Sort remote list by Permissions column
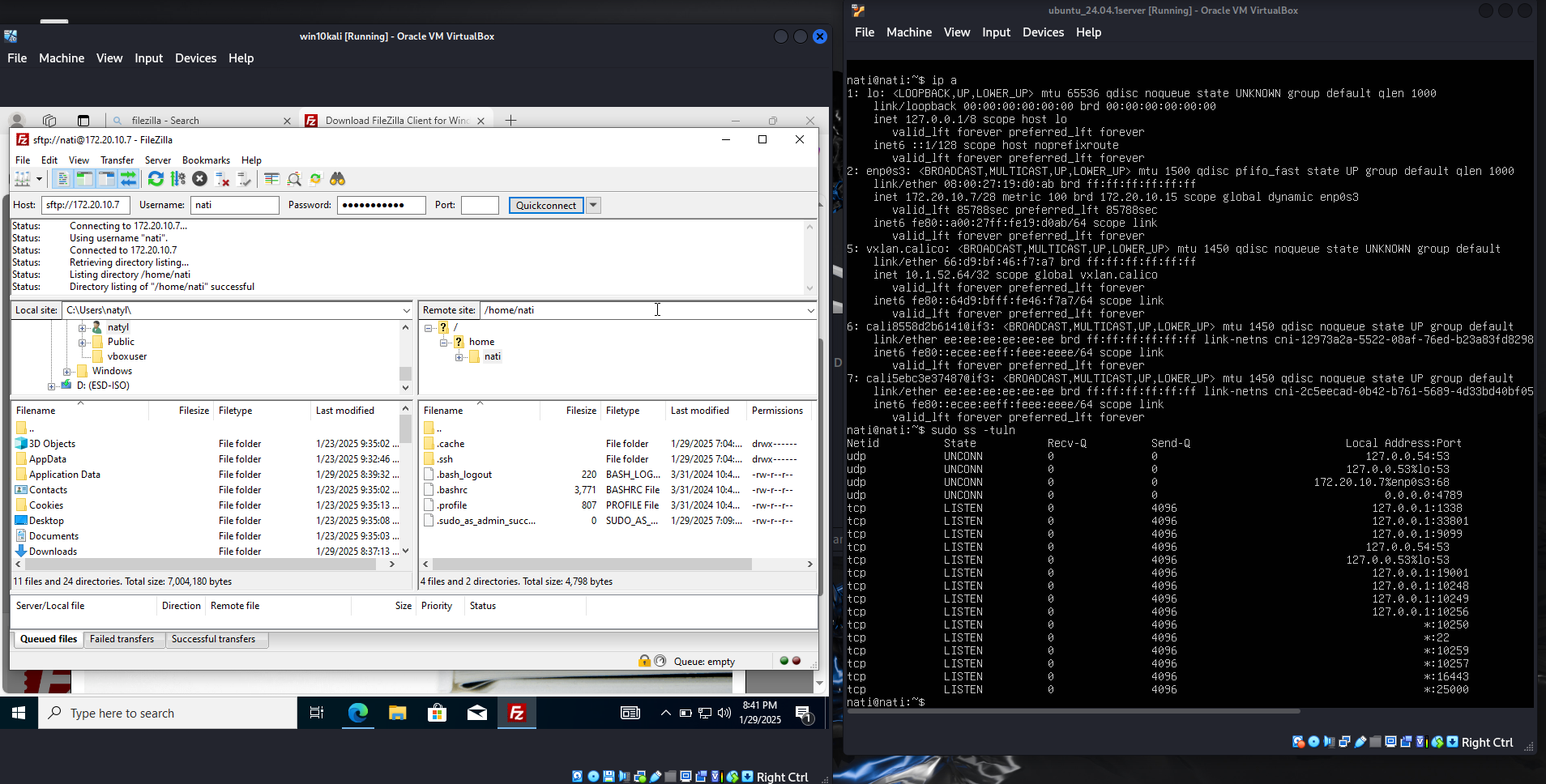 click(x=777, y=411)
